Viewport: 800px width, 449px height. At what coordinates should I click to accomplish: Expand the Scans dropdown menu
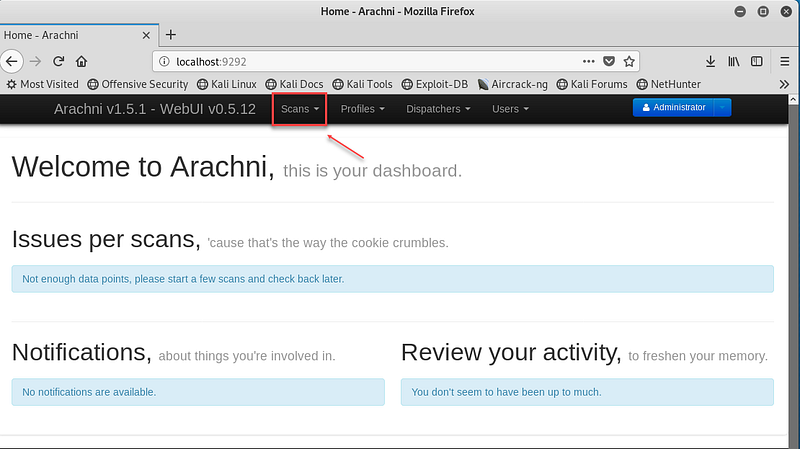click(300, 109)
